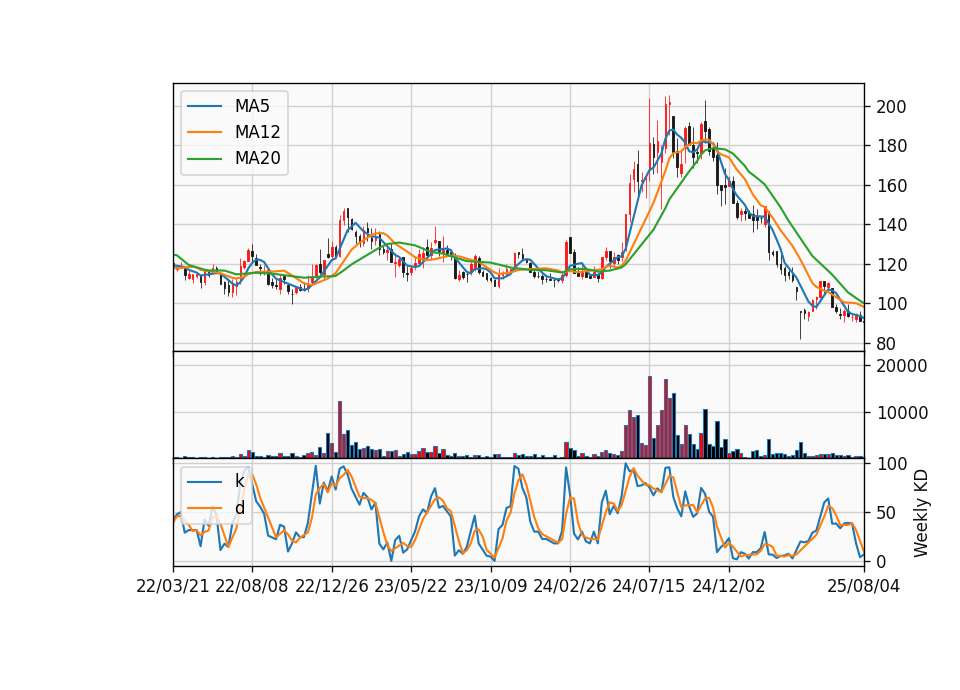960x690 pixels.
Task: Click the MA20 legend label
Action: click(x=257, y=159)
